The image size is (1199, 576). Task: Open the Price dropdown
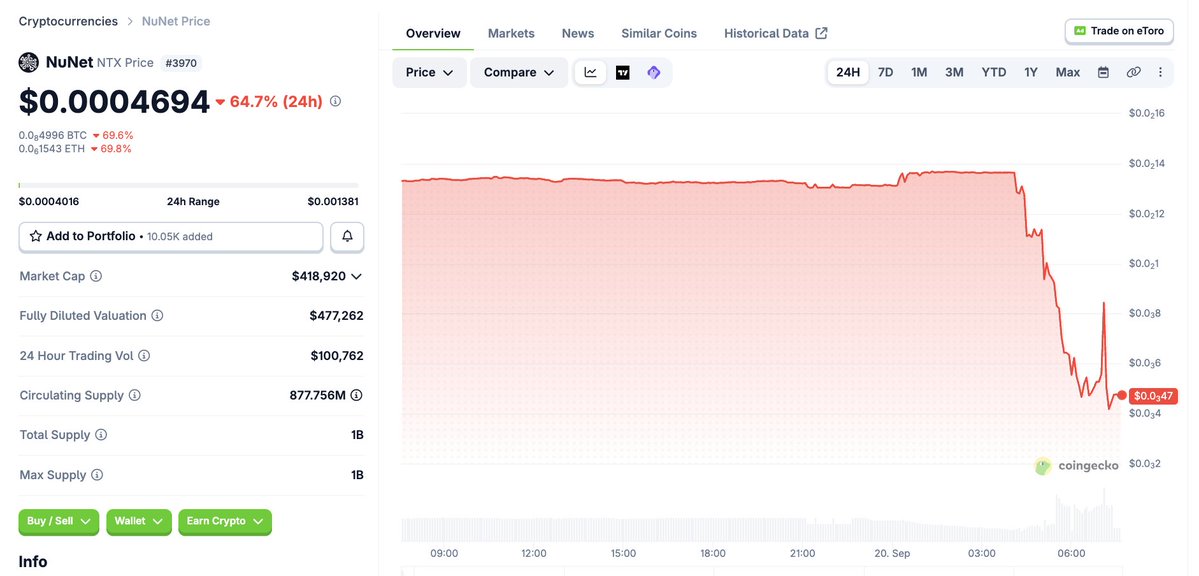click(430, 73)
